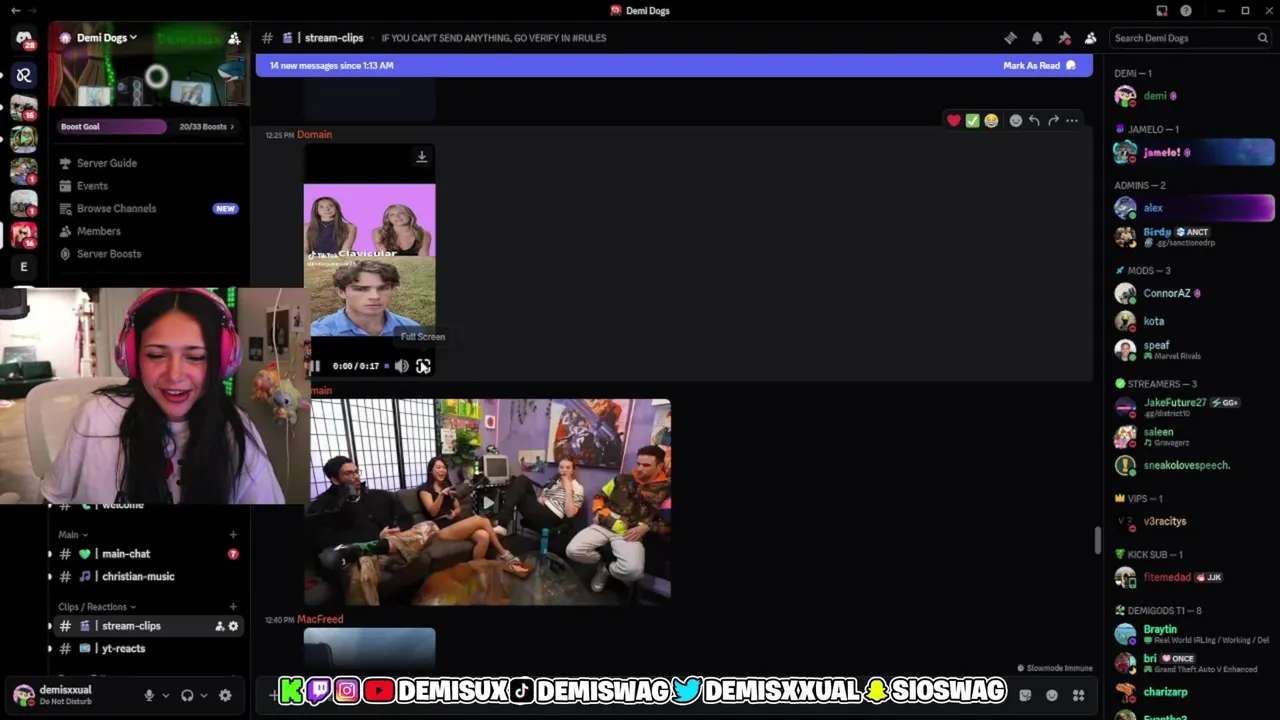Pause the 0:17 video clip
The width and height of the screenshot is (1280, 720).
(314, 366)
